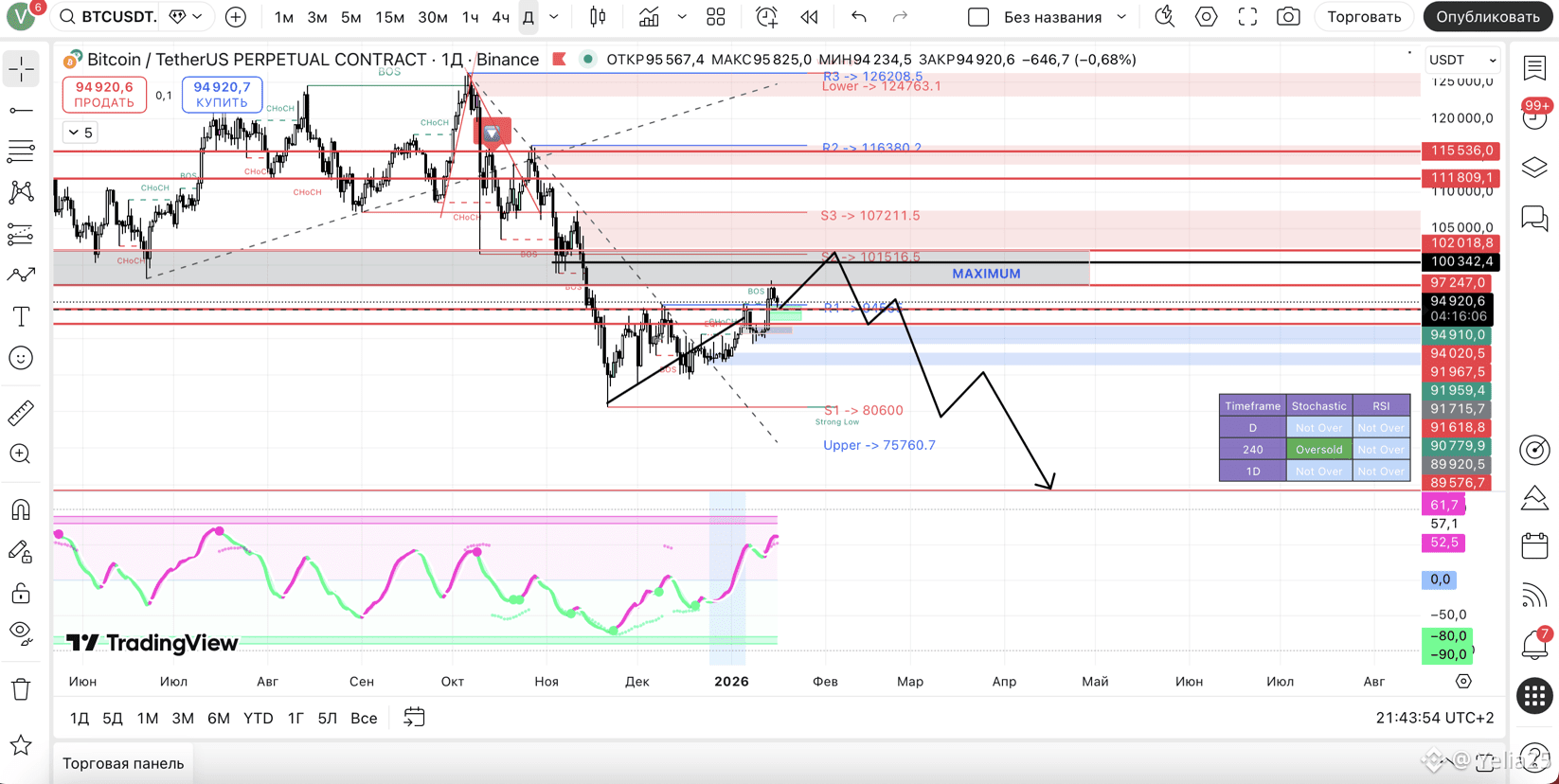1559x784 pixels.
Task: Switch the date range to Все
Action: [x=364, y=718]
